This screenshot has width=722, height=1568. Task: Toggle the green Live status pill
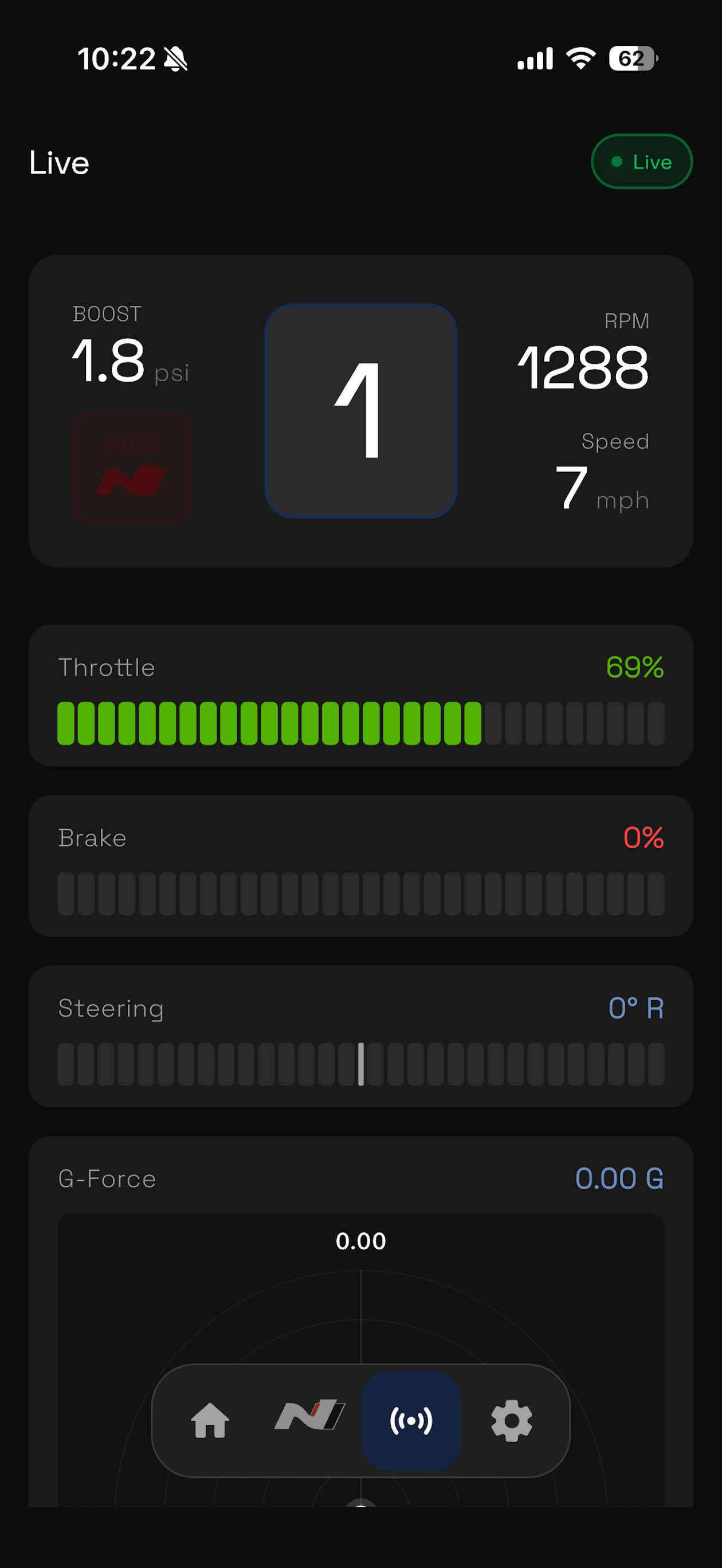pyautogui.click(x=642, y=161)
